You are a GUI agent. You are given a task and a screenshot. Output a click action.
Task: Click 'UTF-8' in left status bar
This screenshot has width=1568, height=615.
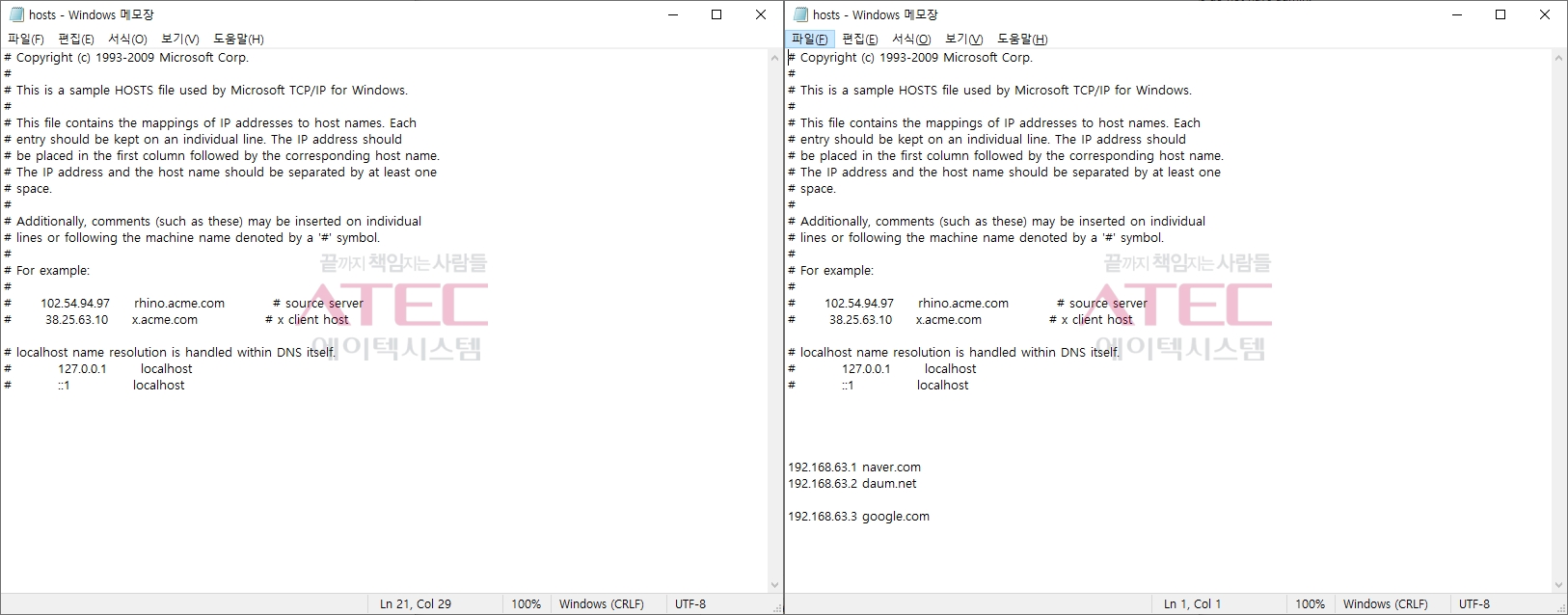click(x=690, y=604)
